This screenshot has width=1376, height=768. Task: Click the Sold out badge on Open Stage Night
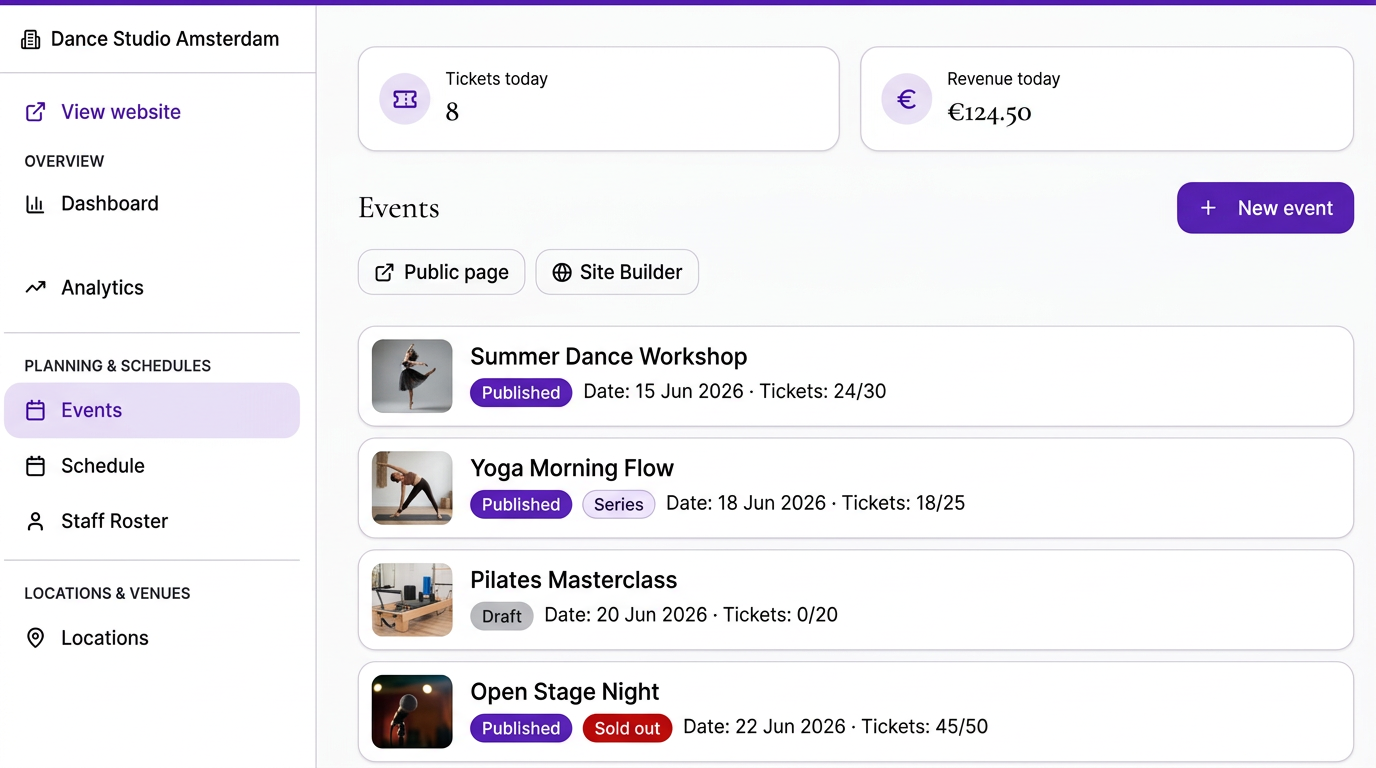(627, 728)
